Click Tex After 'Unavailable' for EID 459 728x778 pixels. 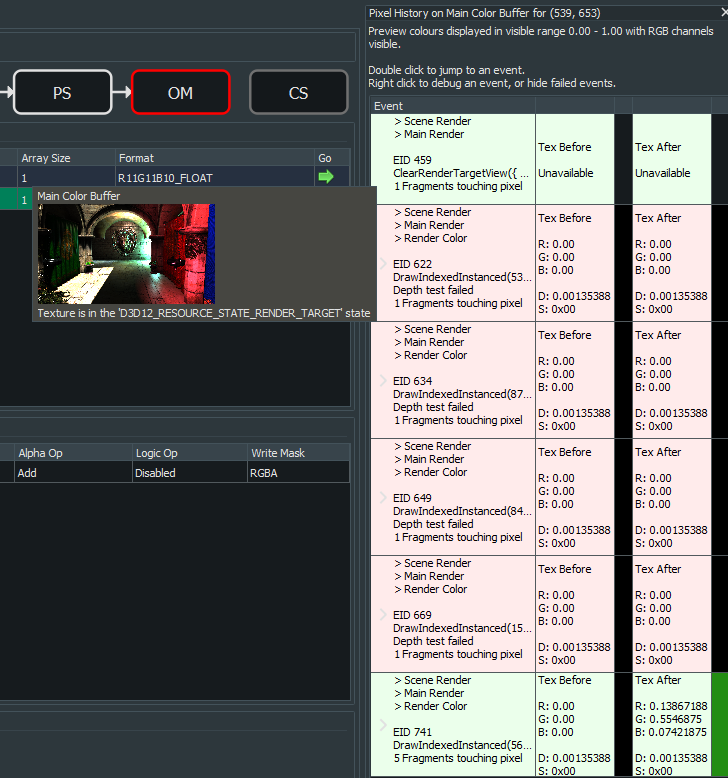pos(662,173)
